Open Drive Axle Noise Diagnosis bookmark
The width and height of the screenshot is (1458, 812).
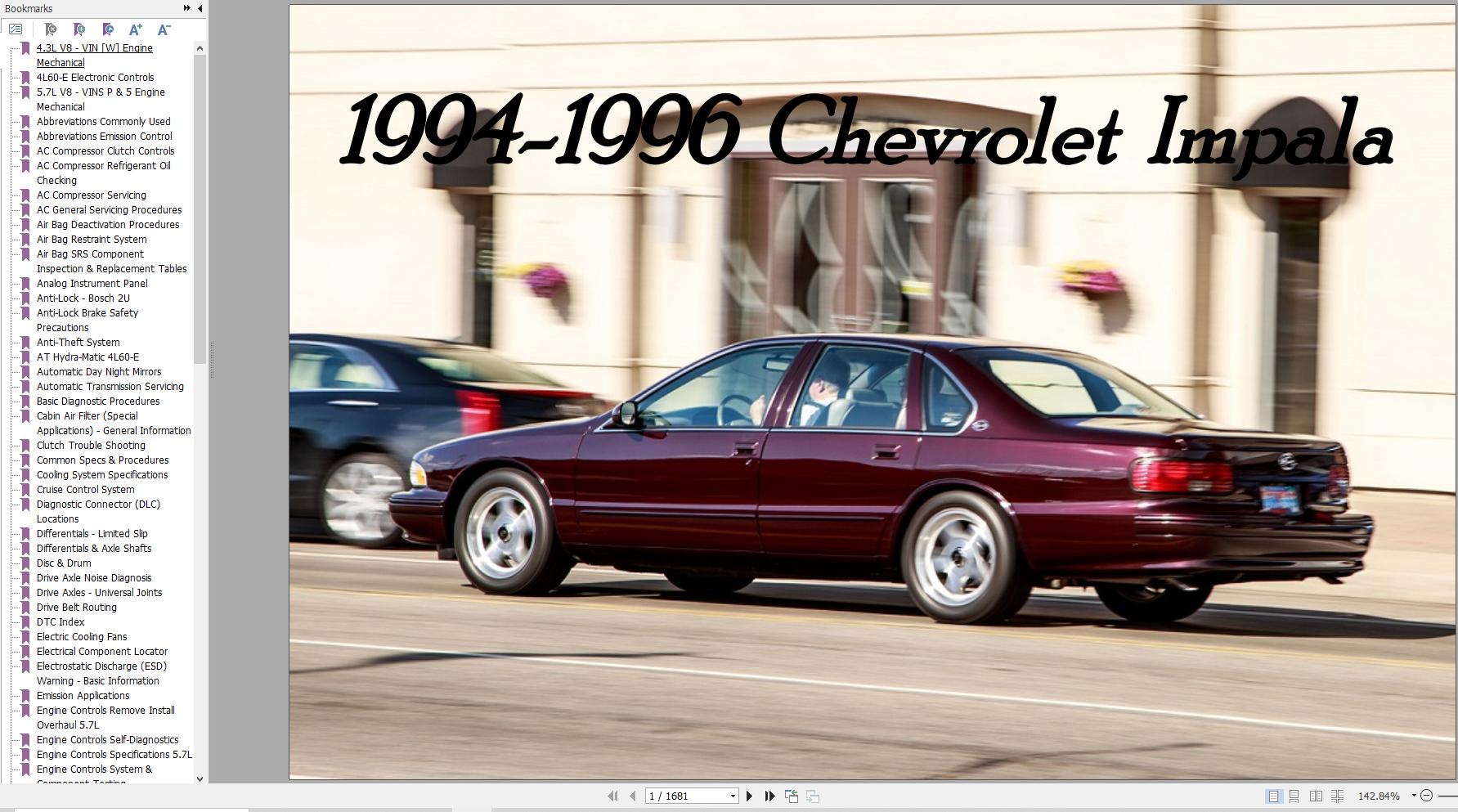[x=94, y=577]
